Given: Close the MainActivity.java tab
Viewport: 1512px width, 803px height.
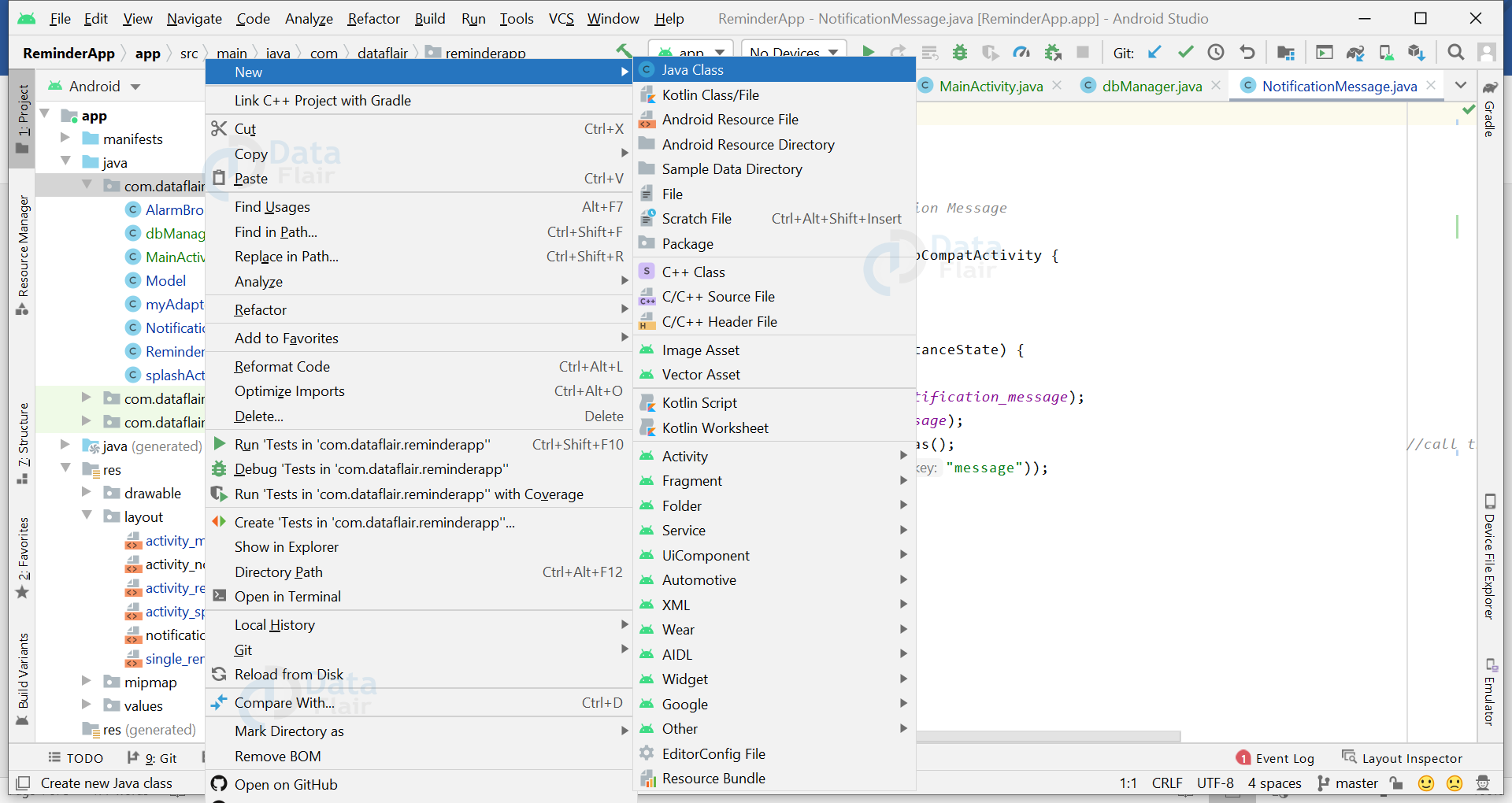Looking at the screenshot, I should (x=1057, y=85).
